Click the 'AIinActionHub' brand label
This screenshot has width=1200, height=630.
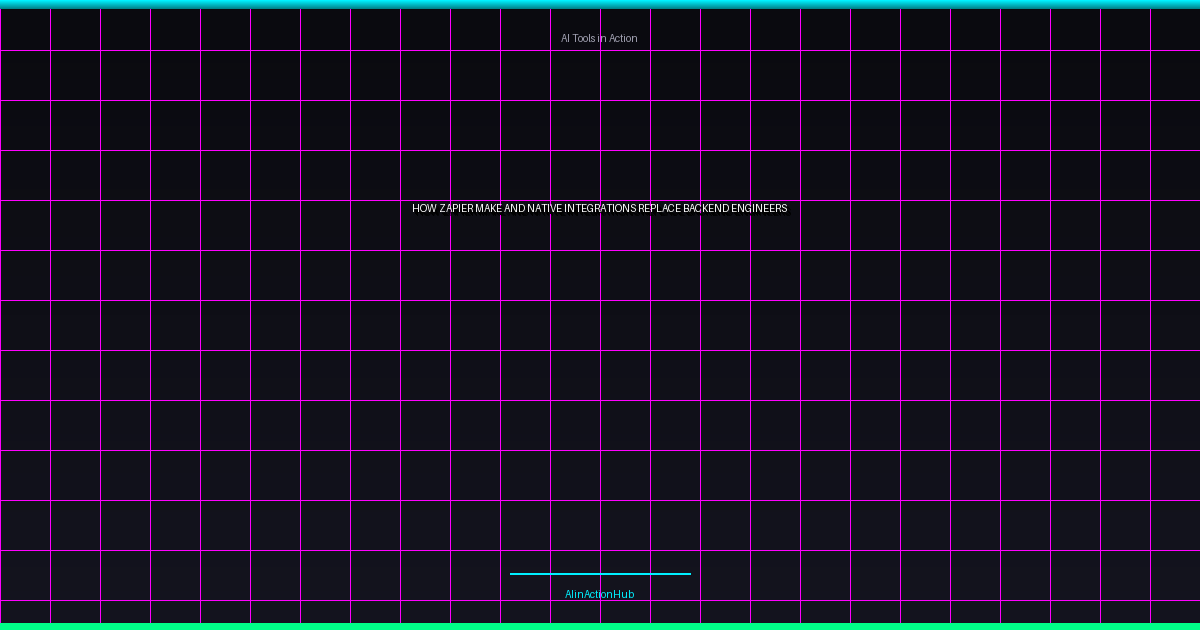(x=599, y=594)
